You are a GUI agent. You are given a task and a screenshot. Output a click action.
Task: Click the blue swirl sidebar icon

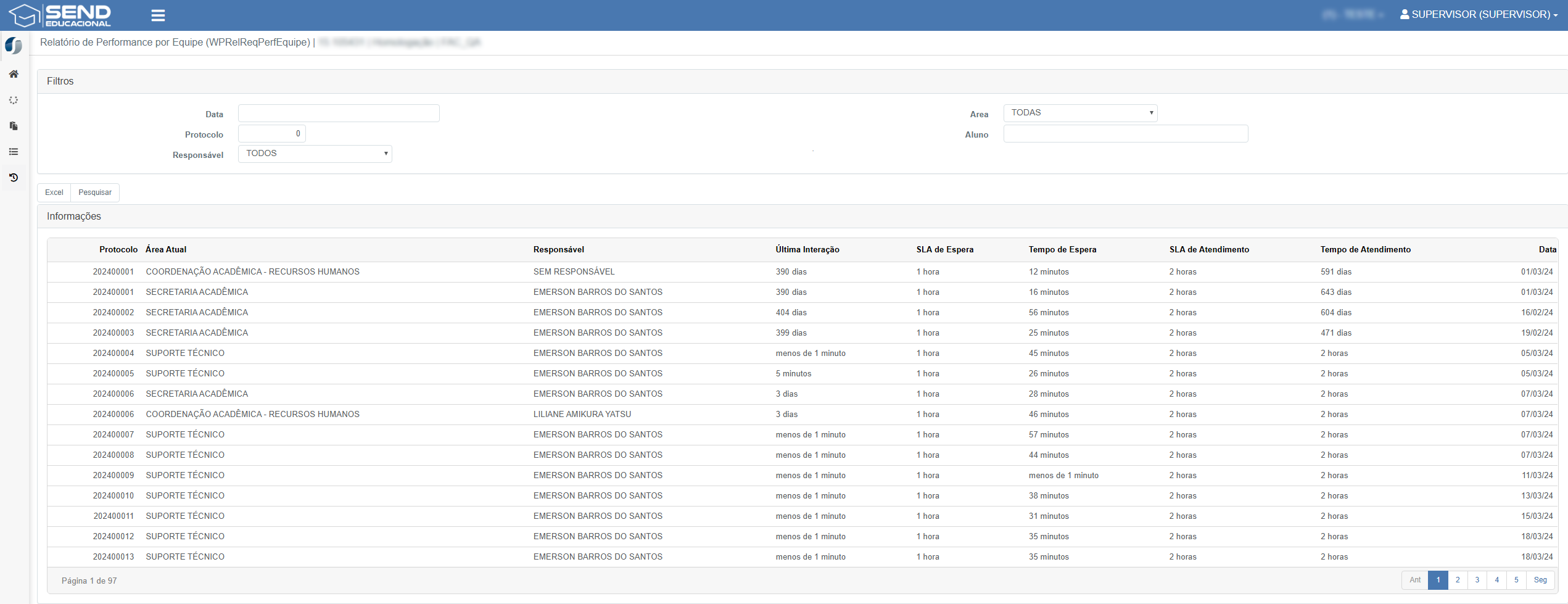click(x=14, y=46)
